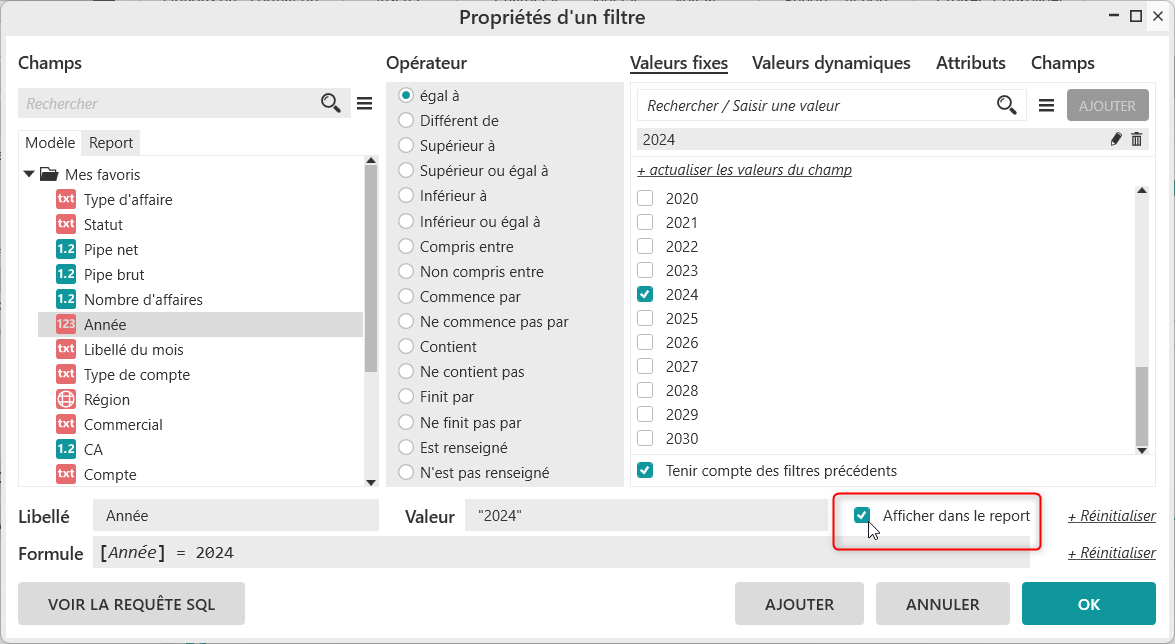1175x644 pixels.
Task: Delete the 2024 value with trash icon
Action: [x=1137, y=140]
